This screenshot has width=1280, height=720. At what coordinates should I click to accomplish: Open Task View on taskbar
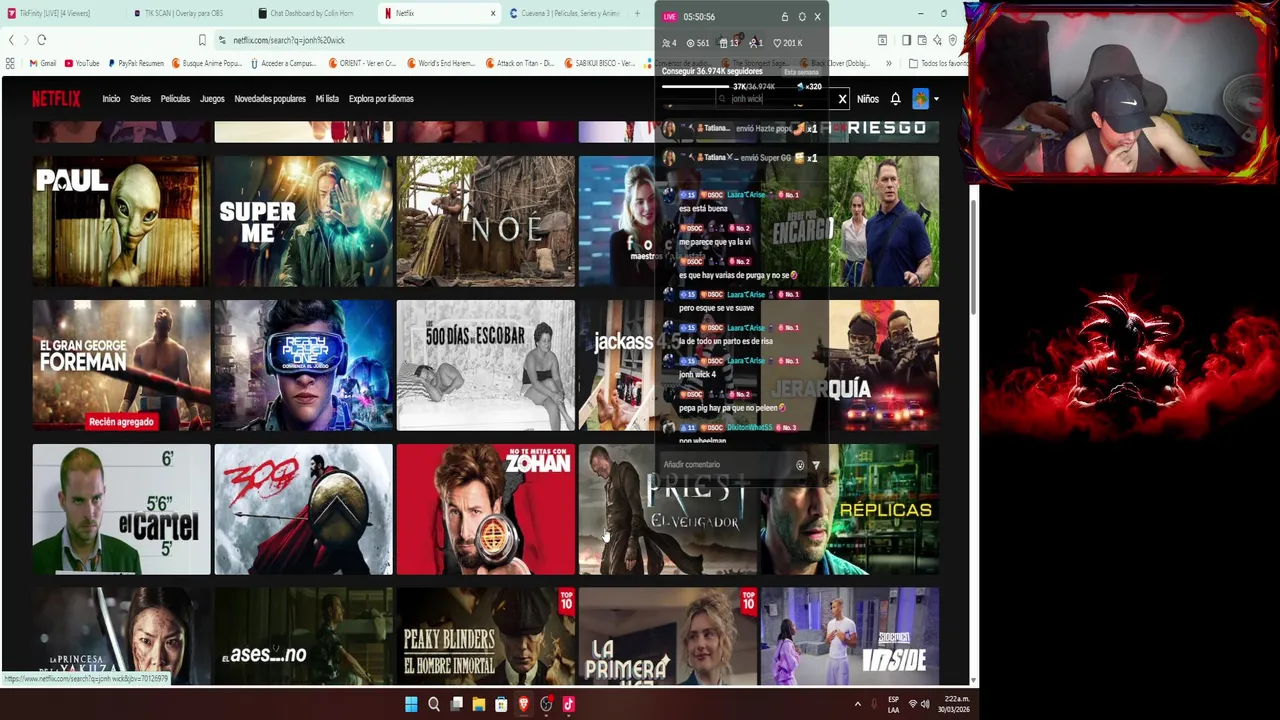tap(457, 704)
